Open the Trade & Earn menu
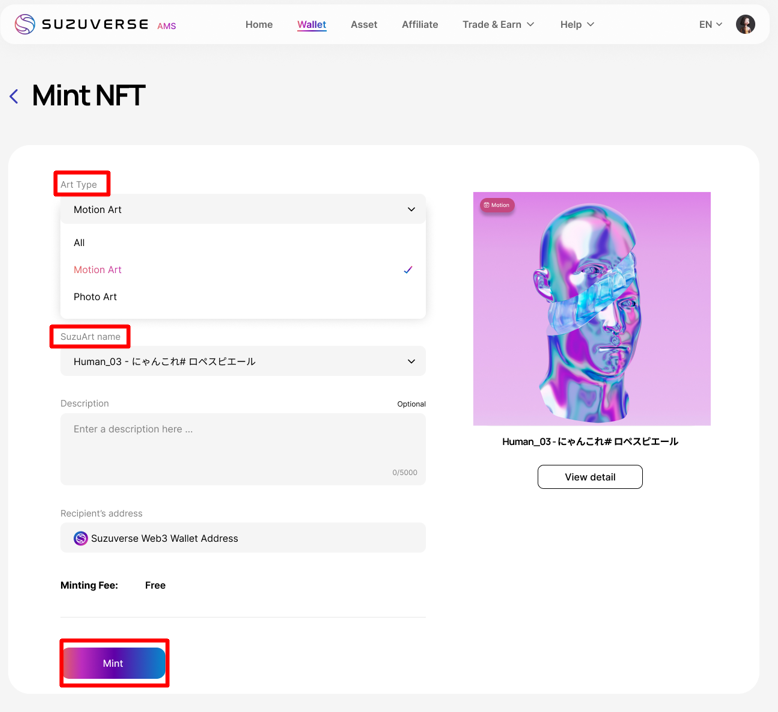778x712 pixels. [x=498, y=24]
